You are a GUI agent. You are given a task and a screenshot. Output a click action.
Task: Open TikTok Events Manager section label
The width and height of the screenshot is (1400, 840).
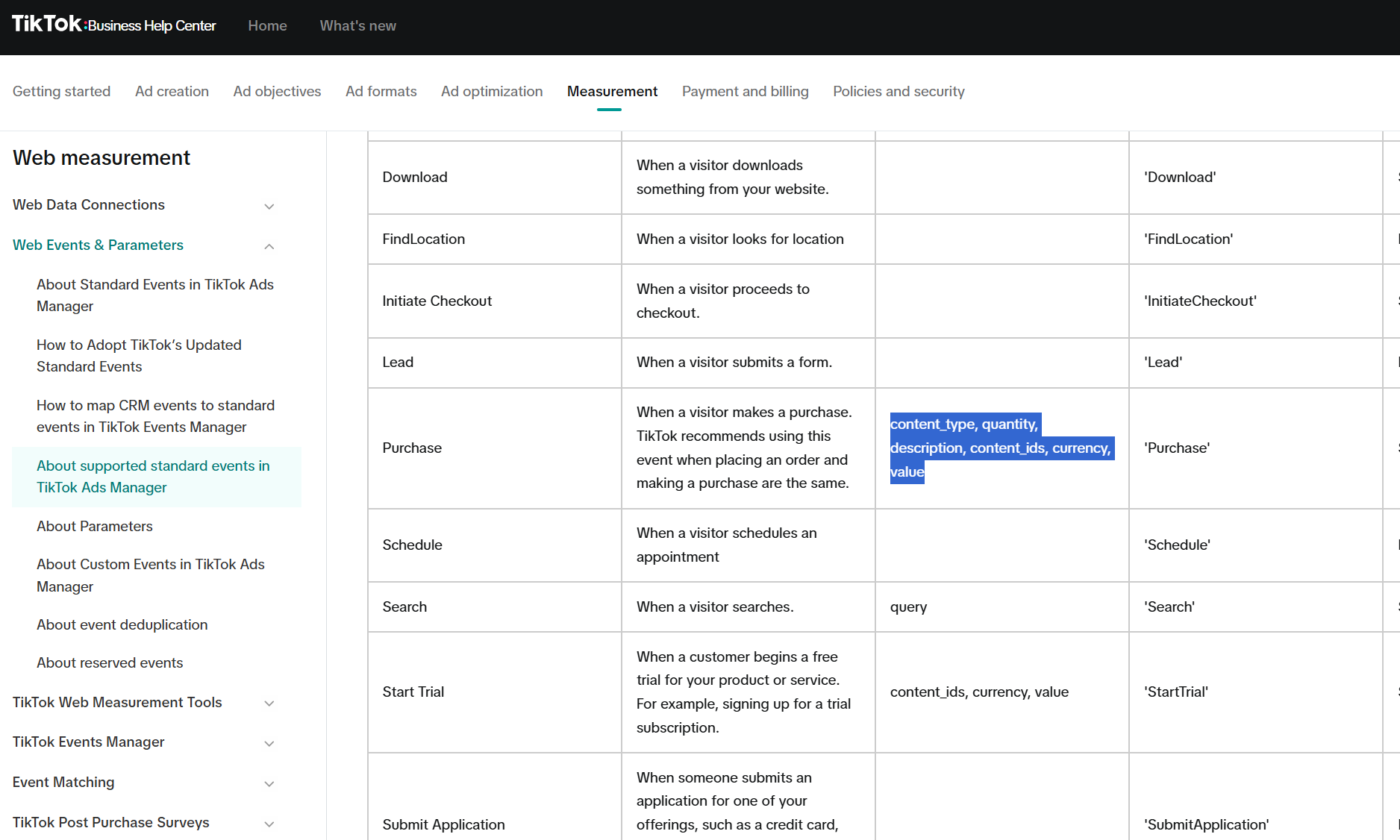coord(89,742)
